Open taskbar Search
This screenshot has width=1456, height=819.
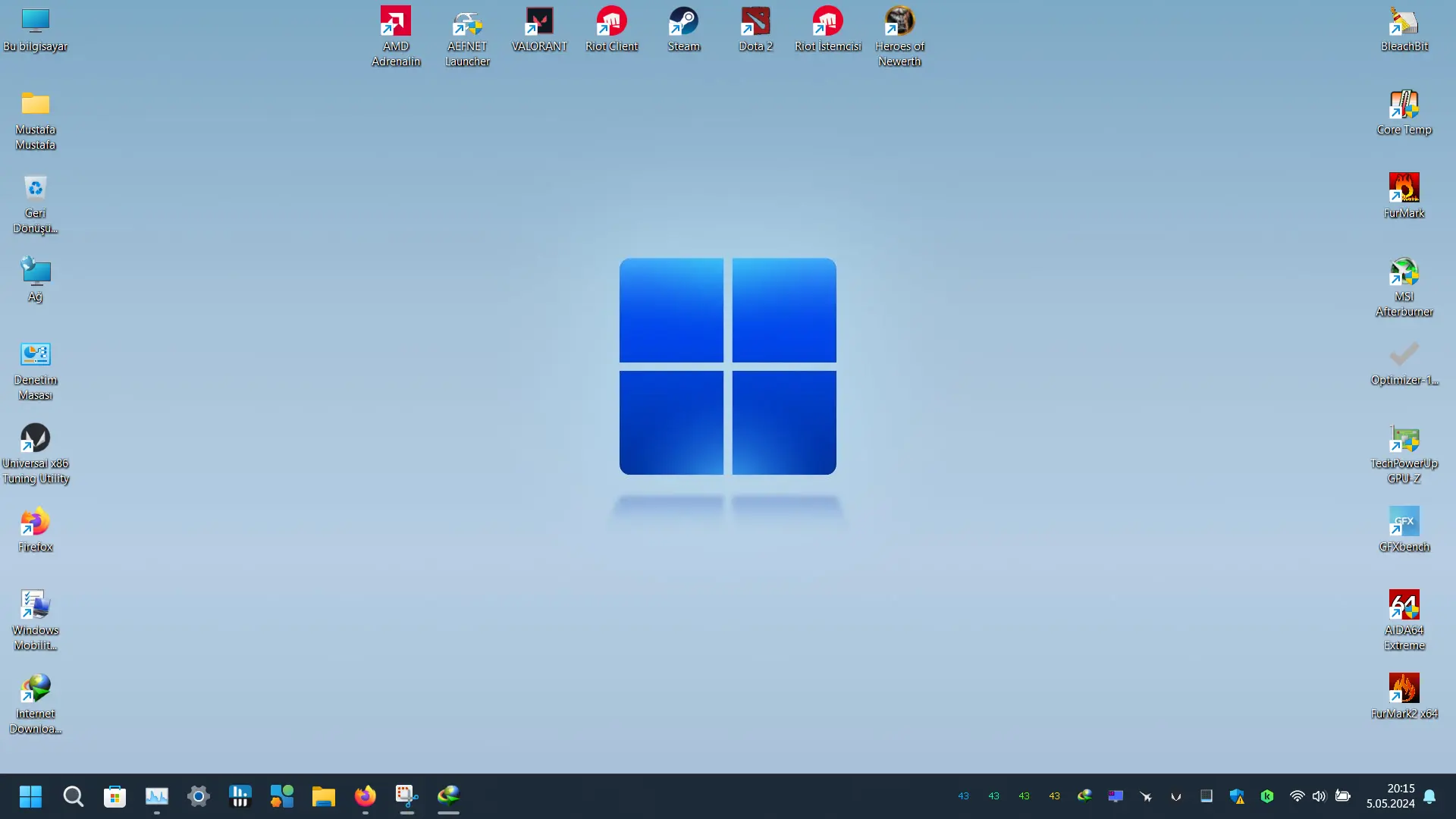73,796
